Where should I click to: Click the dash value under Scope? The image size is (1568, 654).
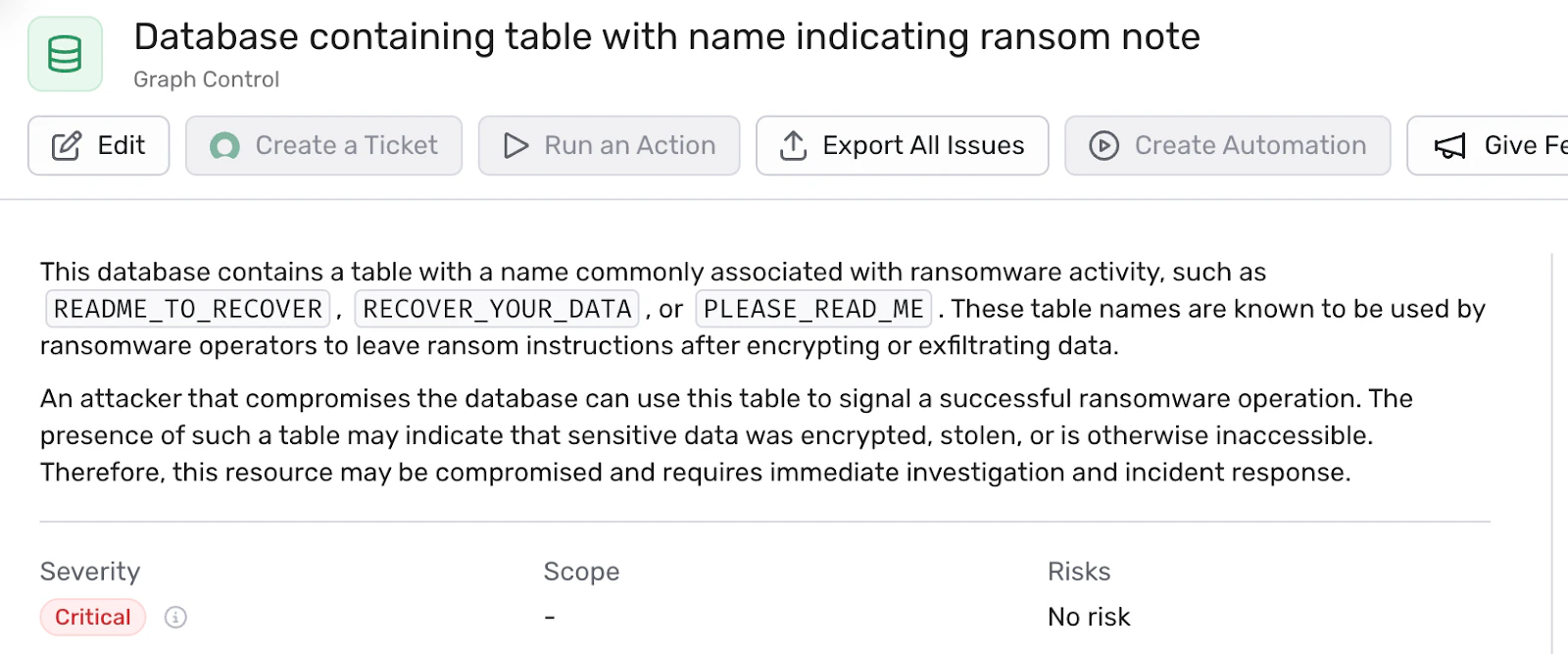point(550,617)
